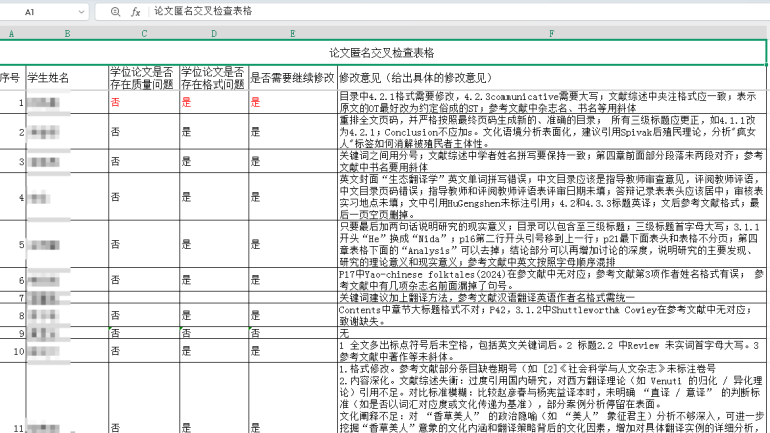Select column C header

coord(143,33)
